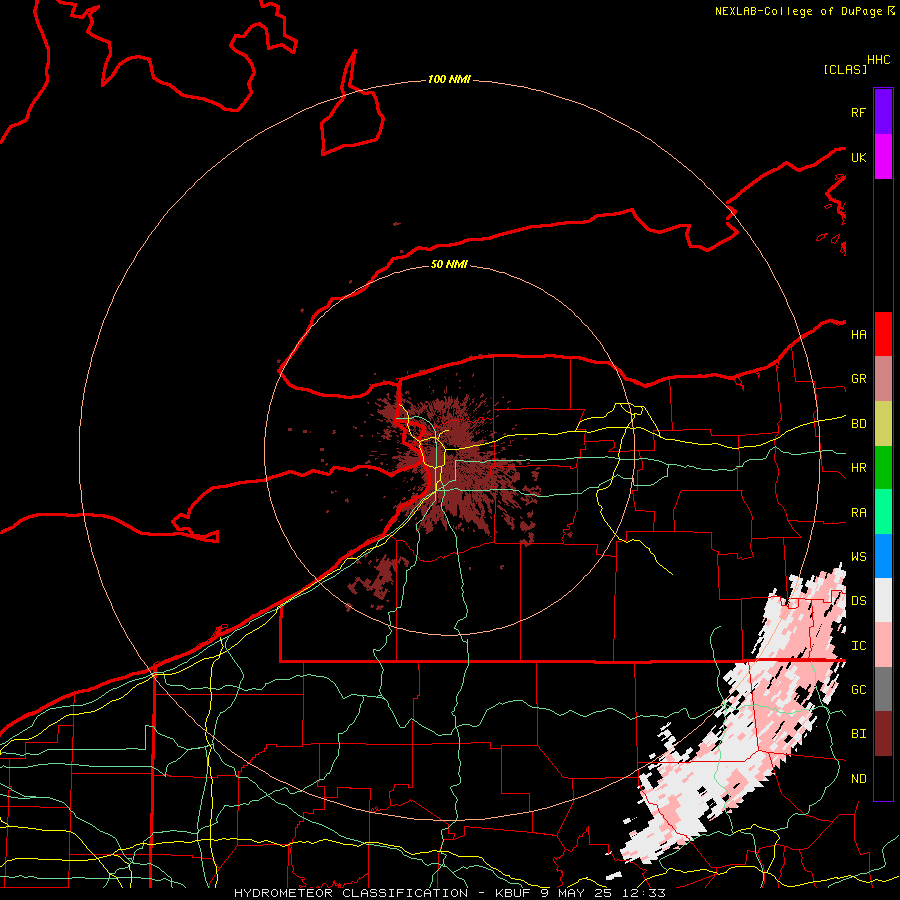Click the 'HYDROMETEOR CLASSIFICATION' title text
This screenshot has height=900, width=900.
[x=351, y=893]
